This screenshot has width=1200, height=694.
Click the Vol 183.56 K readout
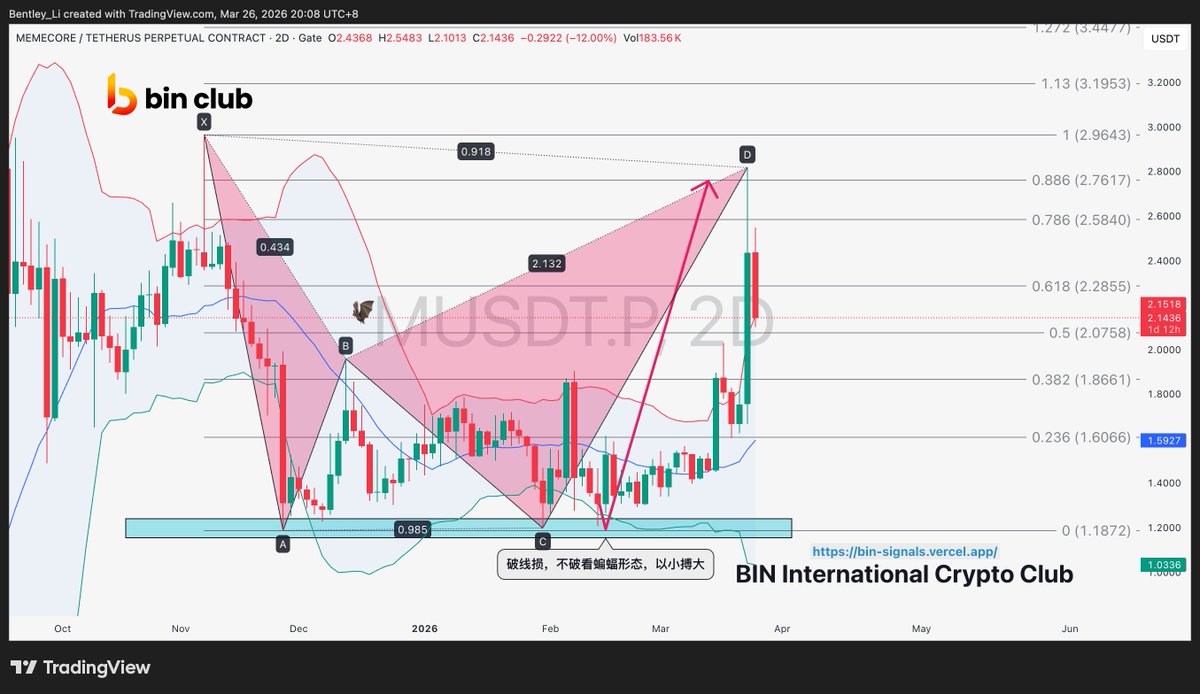(651, 37)
